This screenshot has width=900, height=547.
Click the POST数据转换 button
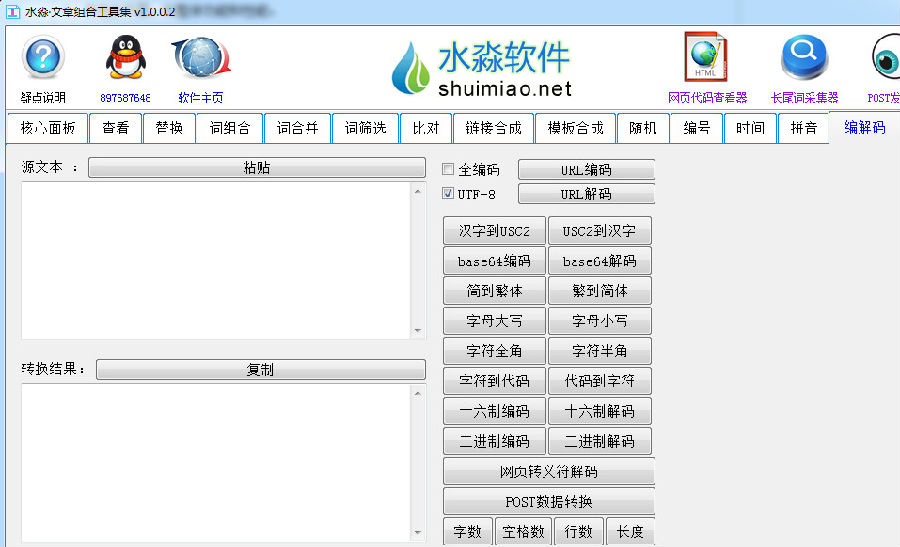tap(549, 502)
